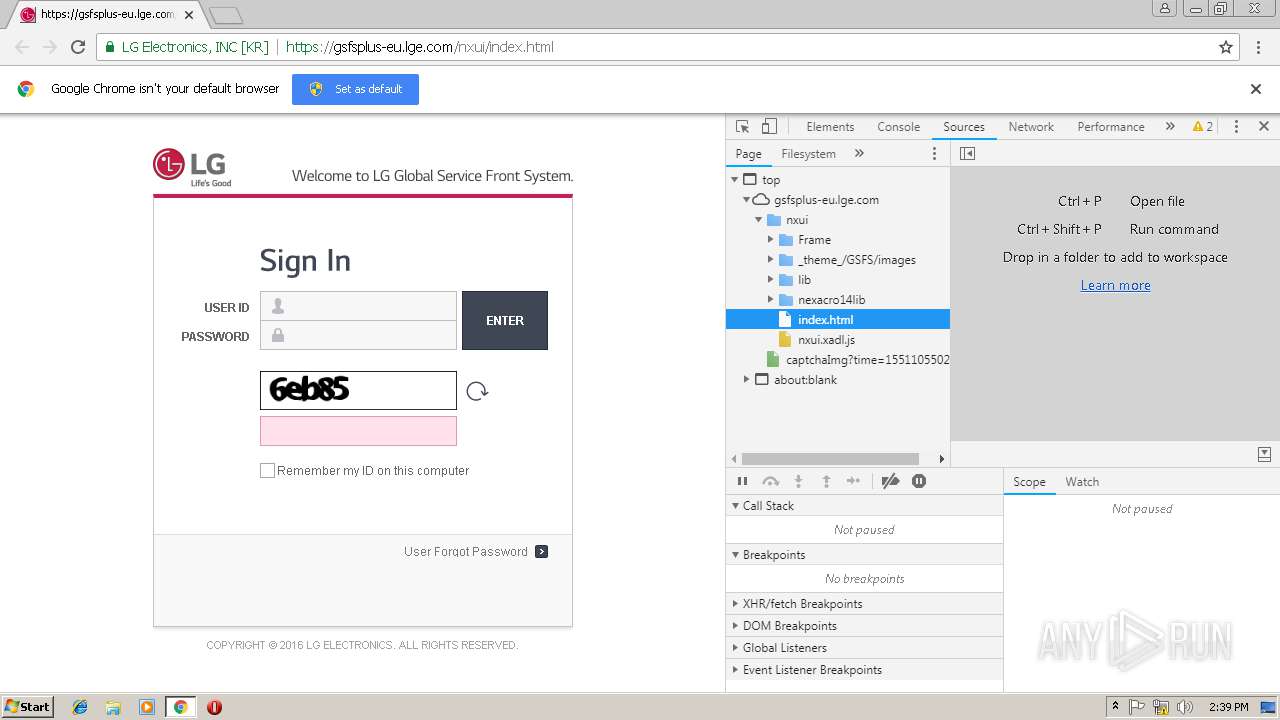The width and height of the screenshot is (1280, 720).
Task: Open the Sources tab
Action: click(x=964, y=127)
